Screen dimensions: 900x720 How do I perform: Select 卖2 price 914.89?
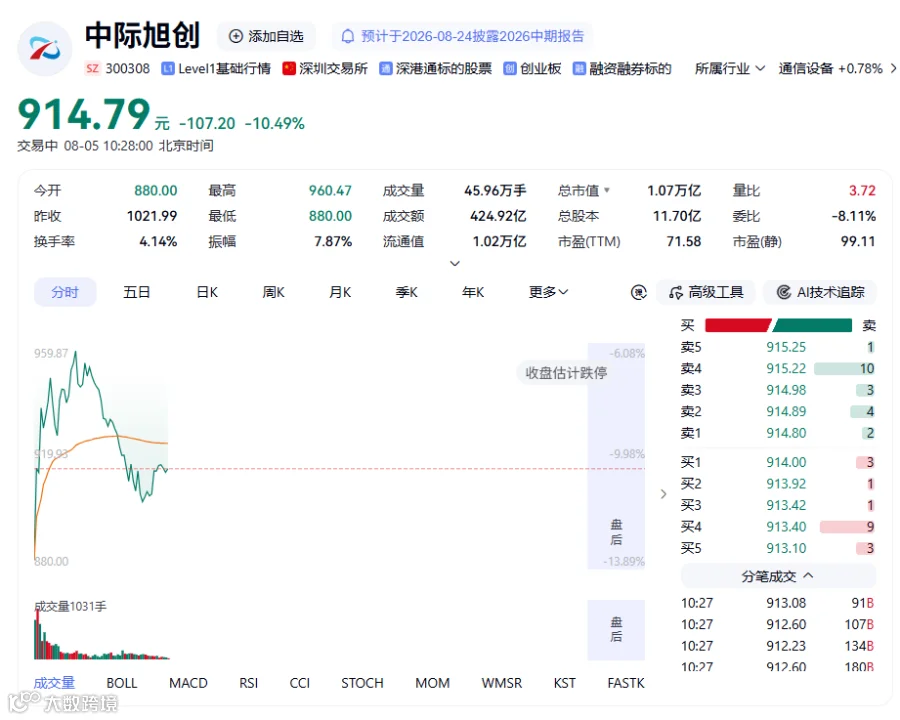pos(786,412)
